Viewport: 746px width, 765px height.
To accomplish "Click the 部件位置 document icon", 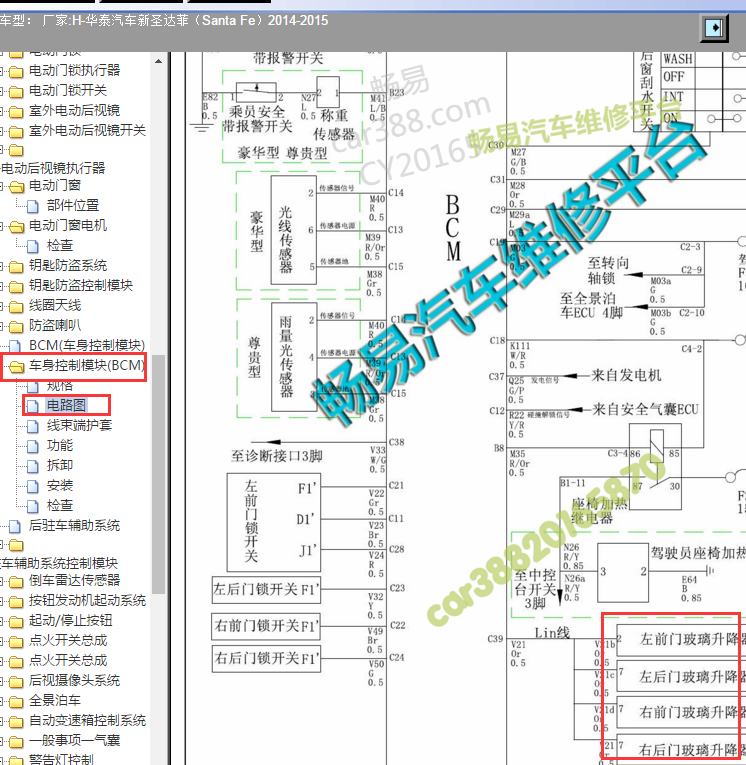I will point(33,206).
